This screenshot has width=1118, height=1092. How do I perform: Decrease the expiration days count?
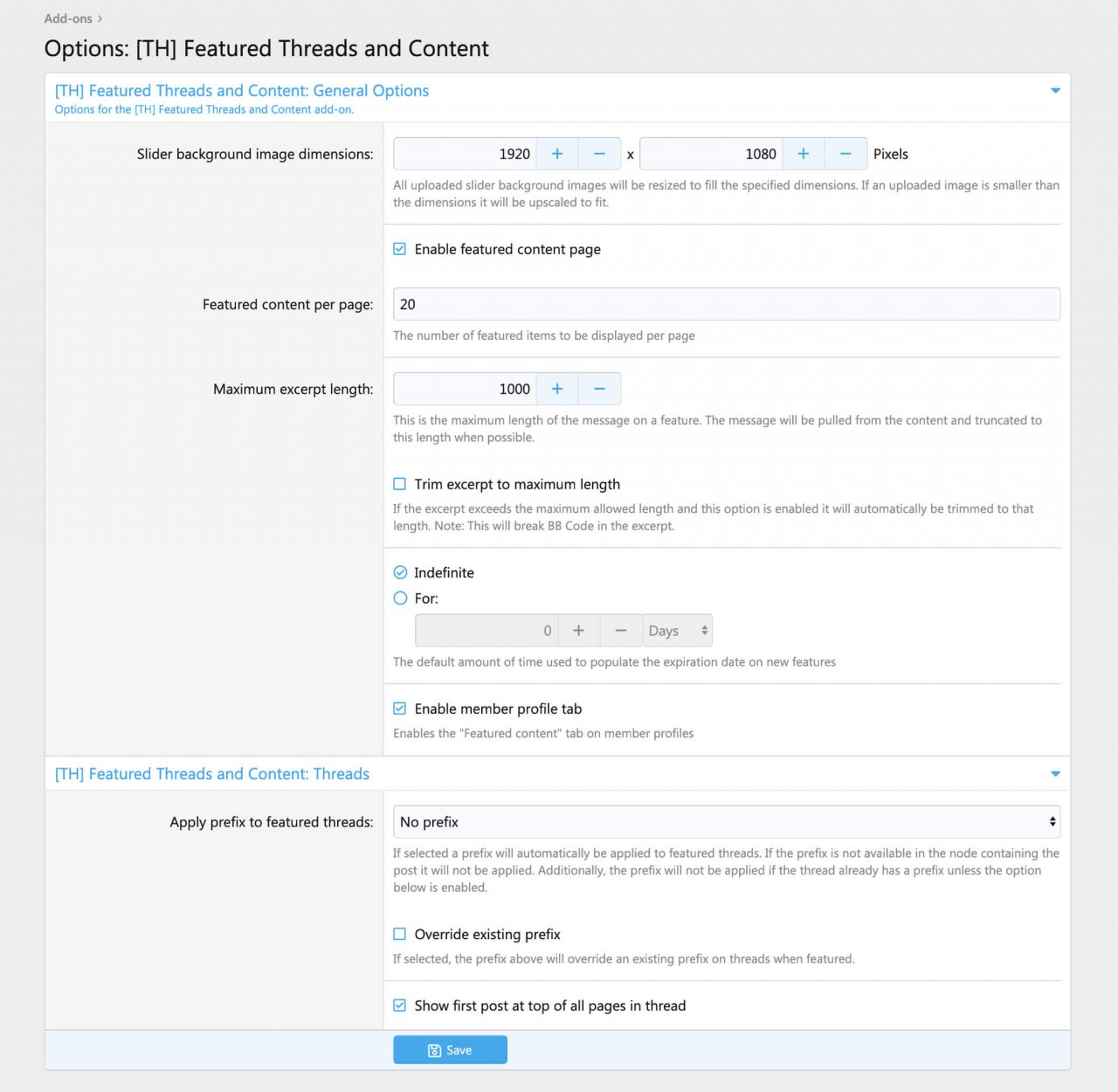pyautogui.click(x=621, y=631)
